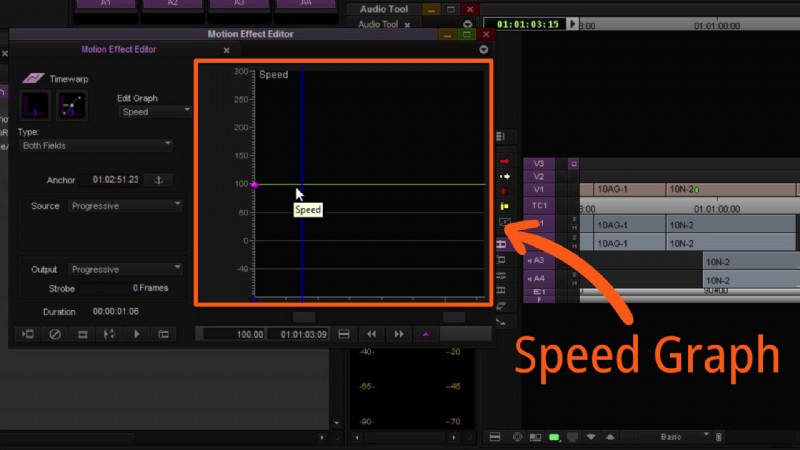The image size is (800, 450).
Task: Select the yellow Extract/Splice-in segment arrow
Action: coord(504,176)
